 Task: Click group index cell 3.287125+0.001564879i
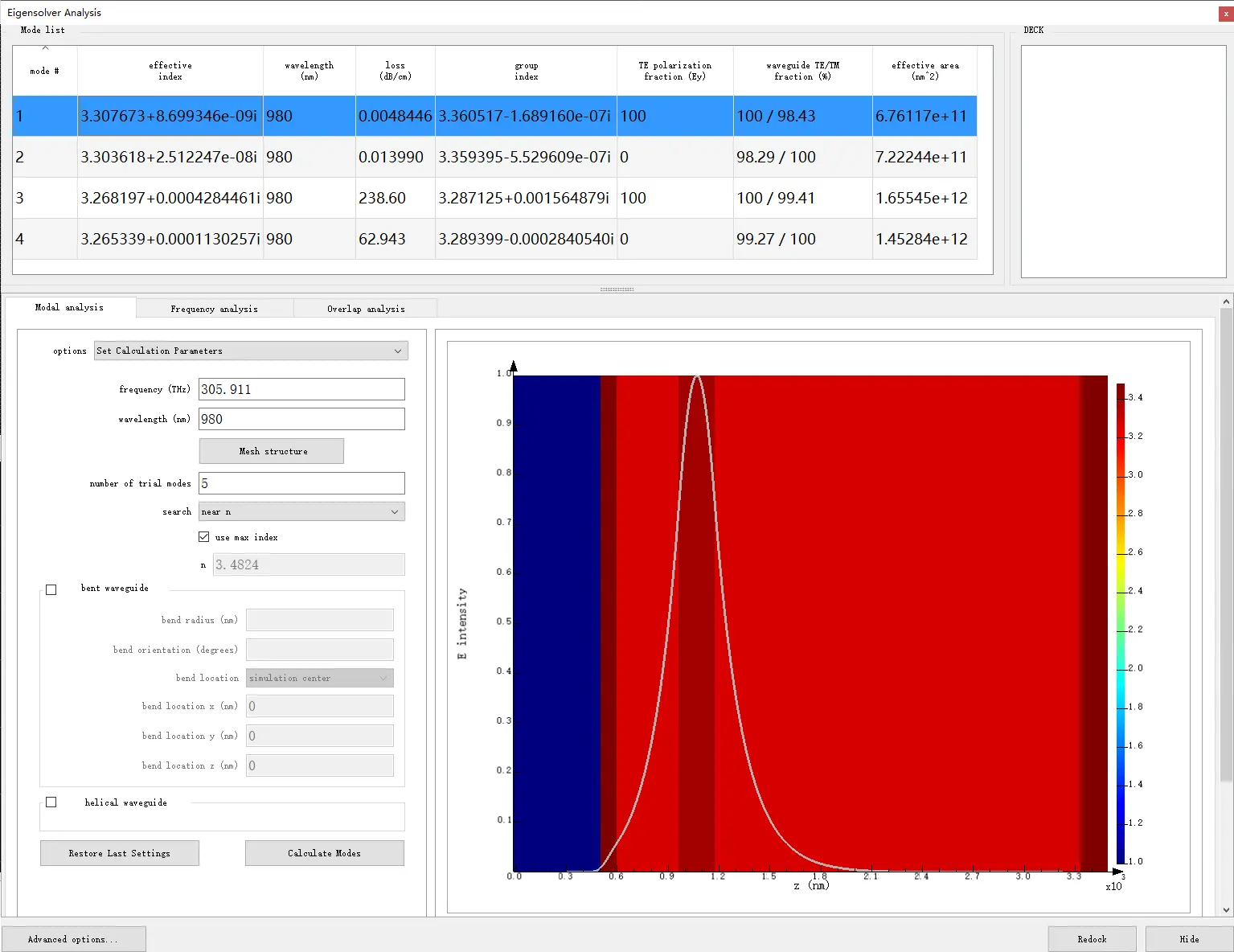[x=527, y=198]
